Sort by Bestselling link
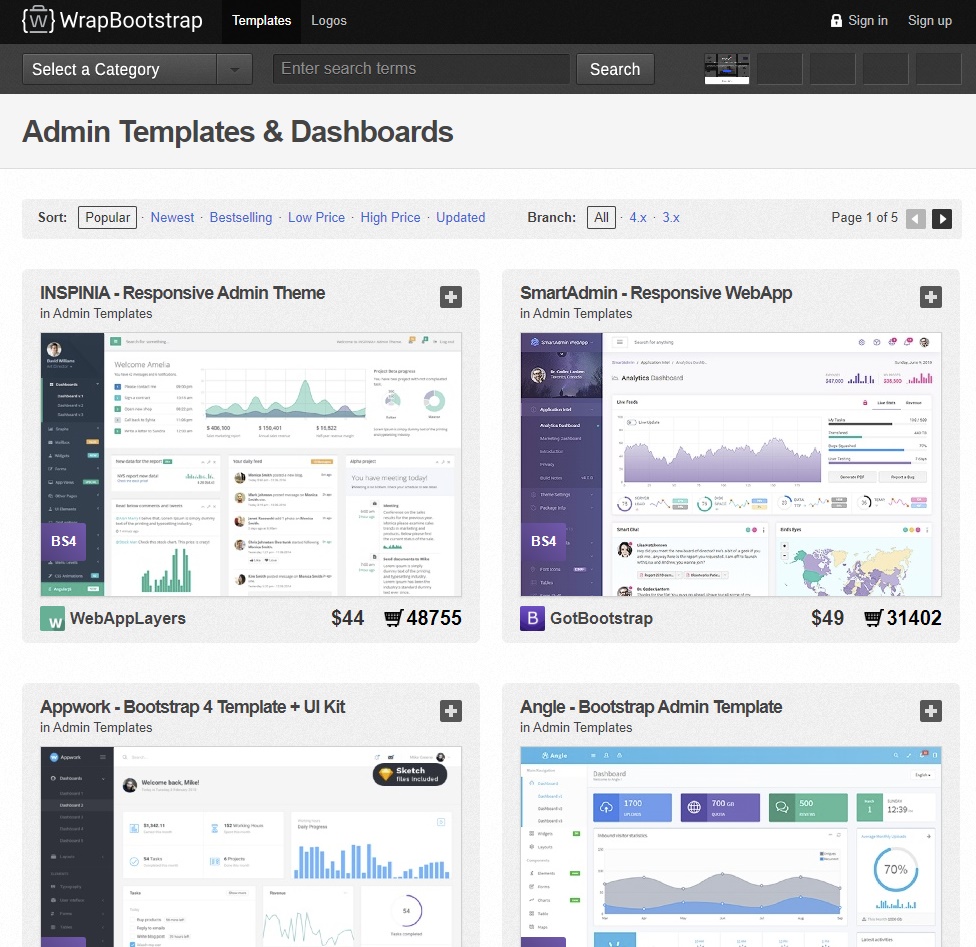 tap(241, 217)
